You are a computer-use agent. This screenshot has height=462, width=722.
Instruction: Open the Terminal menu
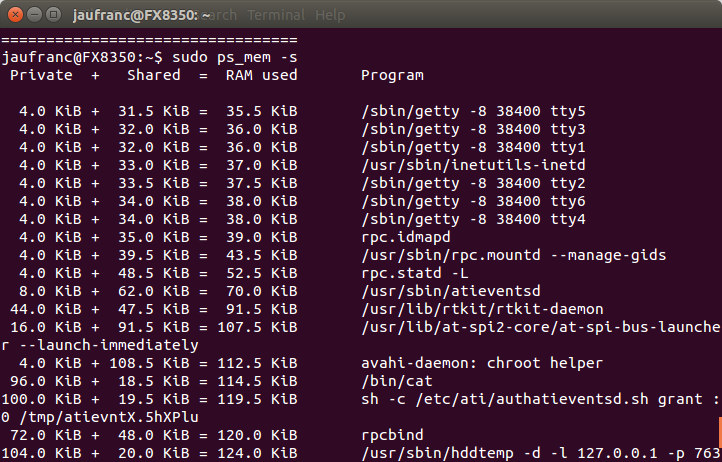coord(276,15)
